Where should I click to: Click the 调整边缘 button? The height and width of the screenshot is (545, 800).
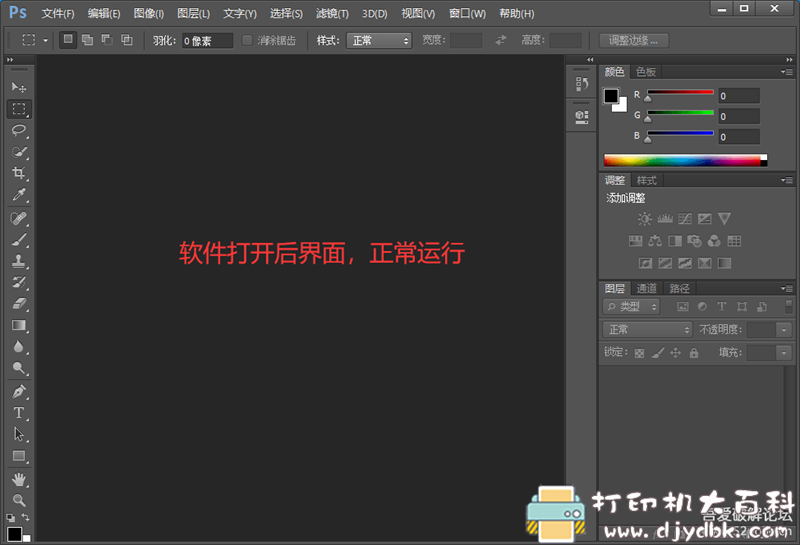click(x=634, y=40)
